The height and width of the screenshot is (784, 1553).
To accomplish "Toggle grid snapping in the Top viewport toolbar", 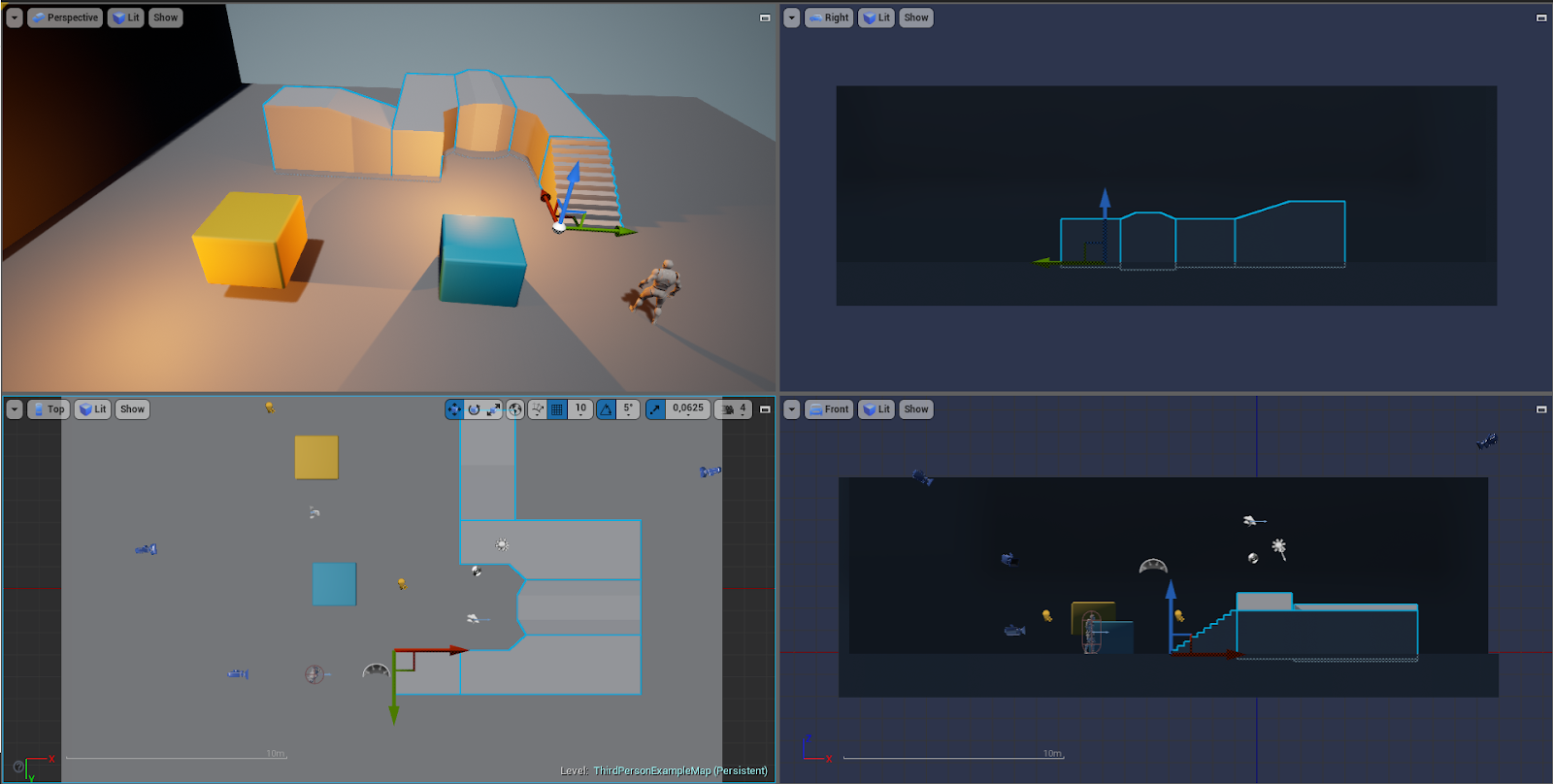I will (x=557, y=409).
